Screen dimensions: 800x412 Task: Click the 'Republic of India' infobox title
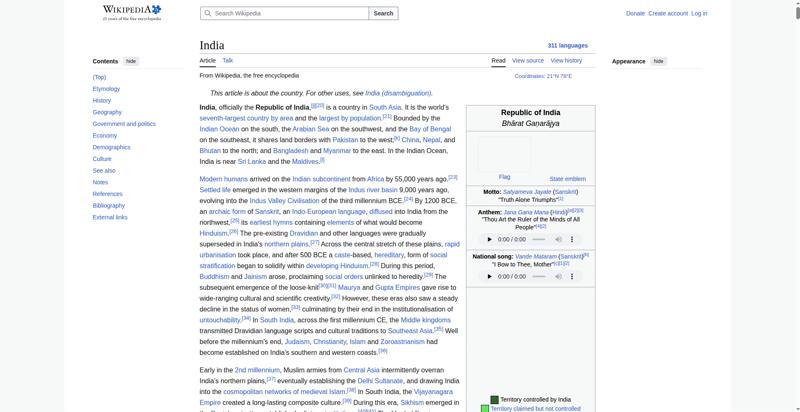pyautogui.click(x=531, y=113)
